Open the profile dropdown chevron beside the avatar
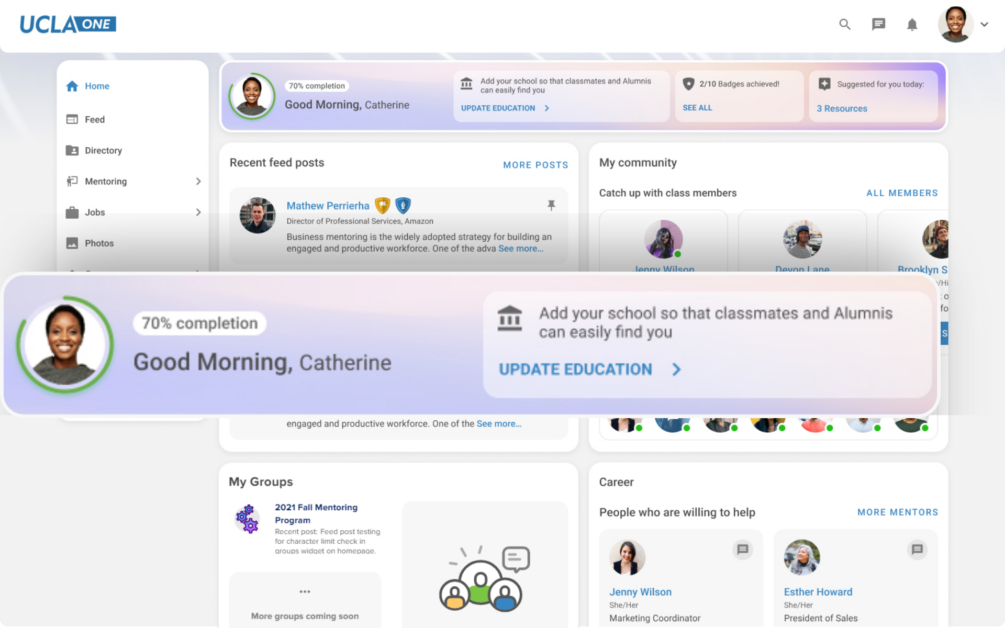 tap(984, 24)
